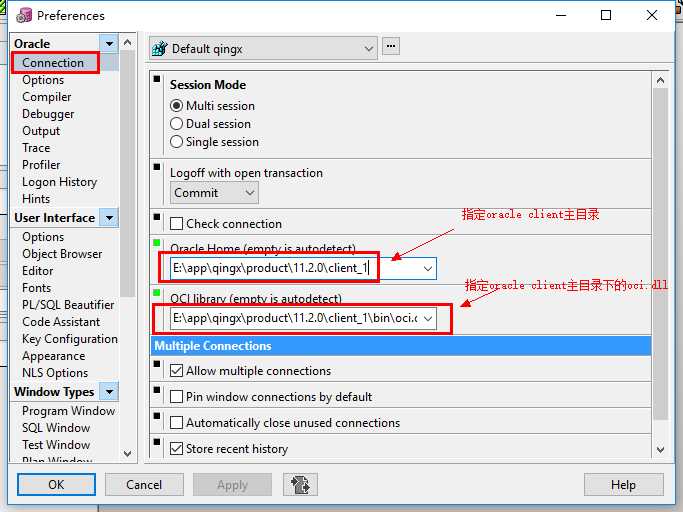Open the Logon History preferences page
The image size is (683, 512).
point(59,182)
